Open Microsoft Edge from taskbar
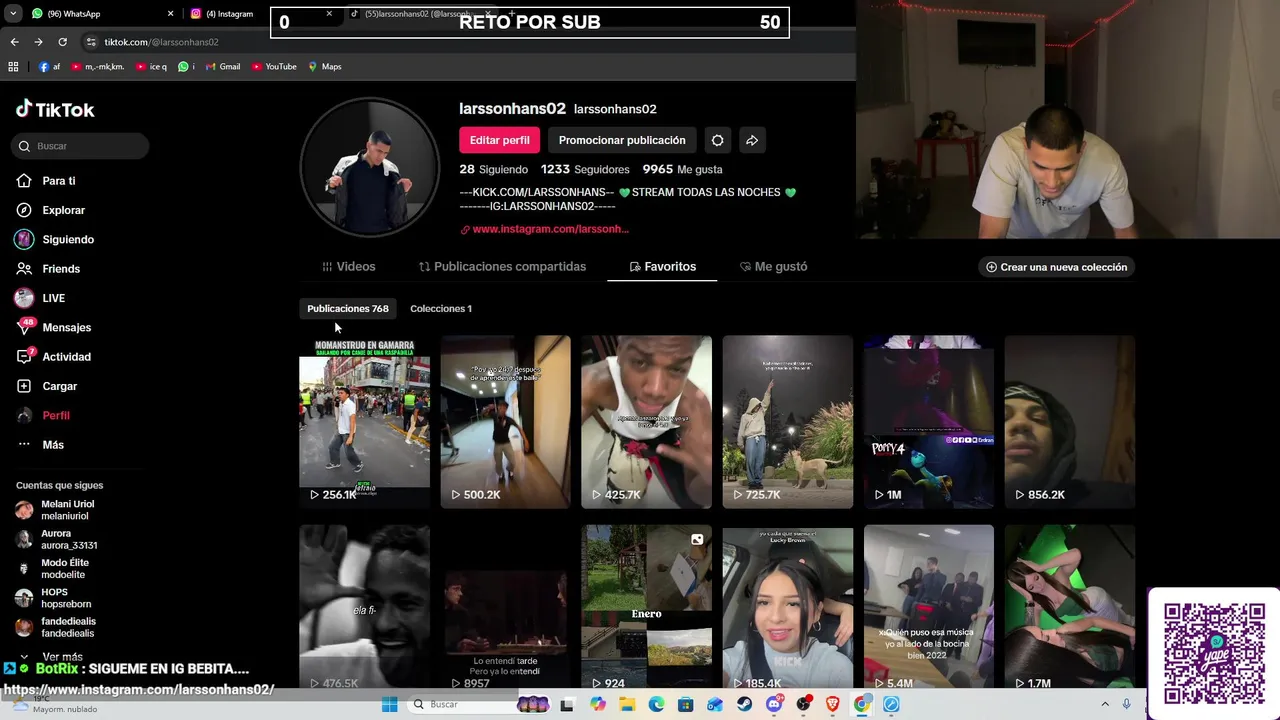The width and height of the screenshot is (1280, 720). coord(656,704)
